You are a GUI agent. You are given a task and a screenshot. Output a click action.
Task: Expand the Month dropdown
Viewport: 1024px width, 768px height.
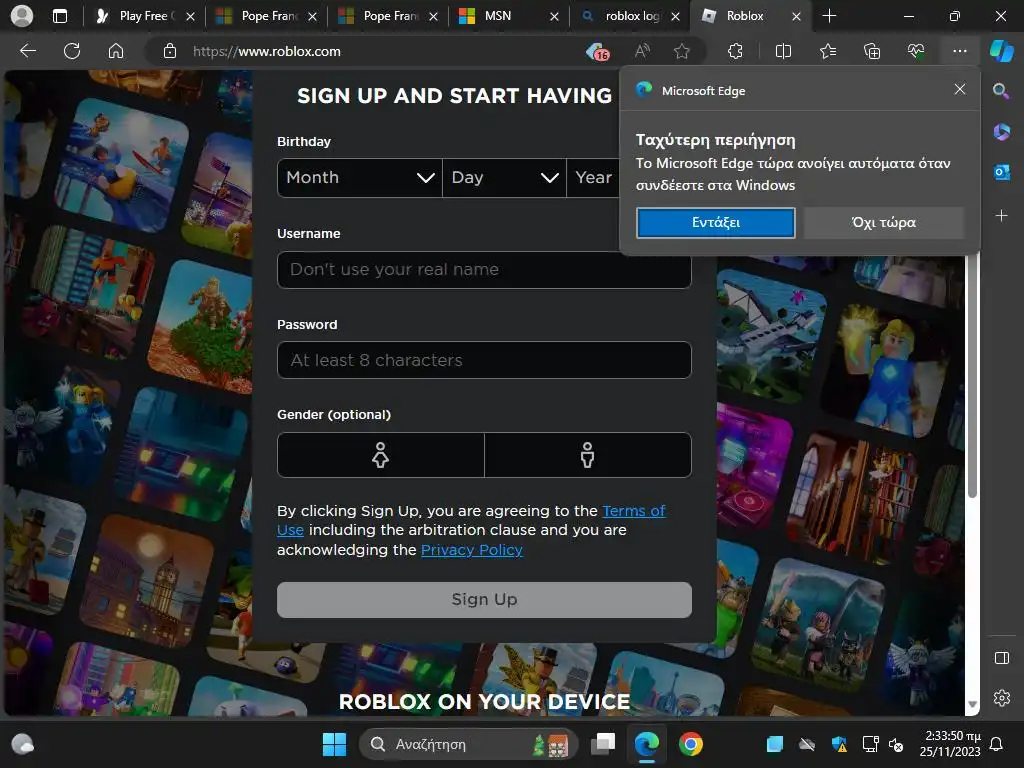(x=360, y=178)
